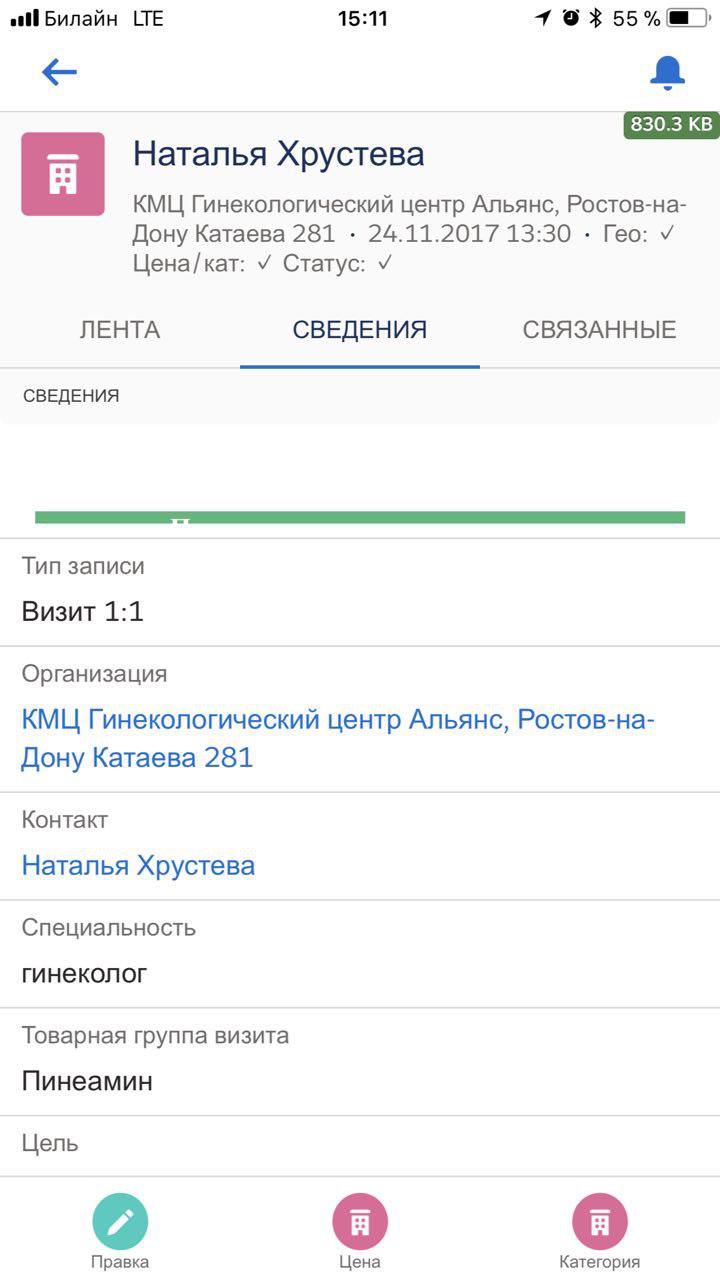Screen dimensions: 720x1280
Task: Select the Сведения tab
Action: point(360,330)
